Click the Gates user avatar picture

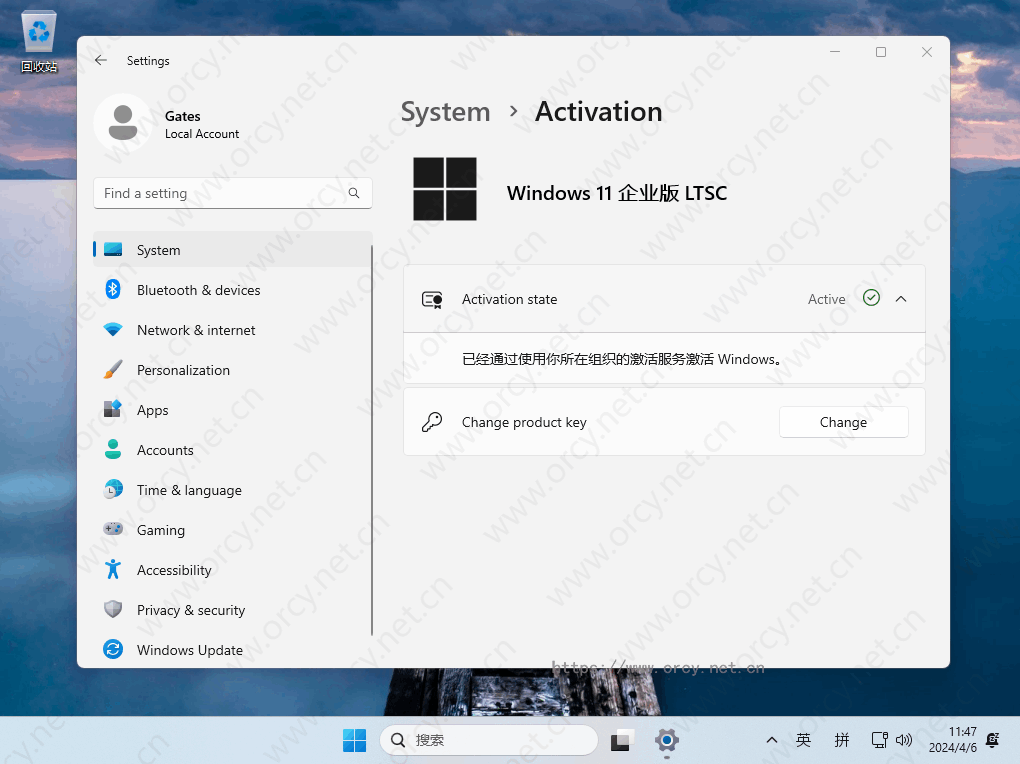(x=122, y=123)
